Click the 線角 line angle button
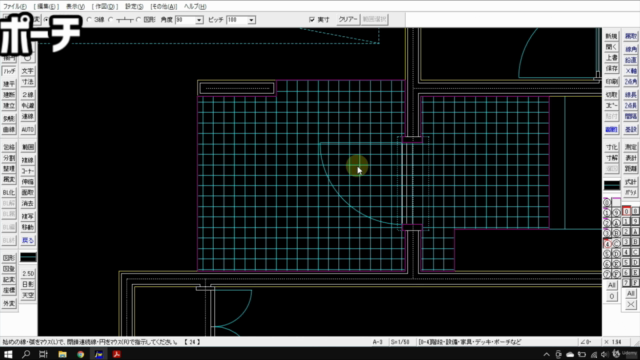640x360 pixels. pos(631,49)
